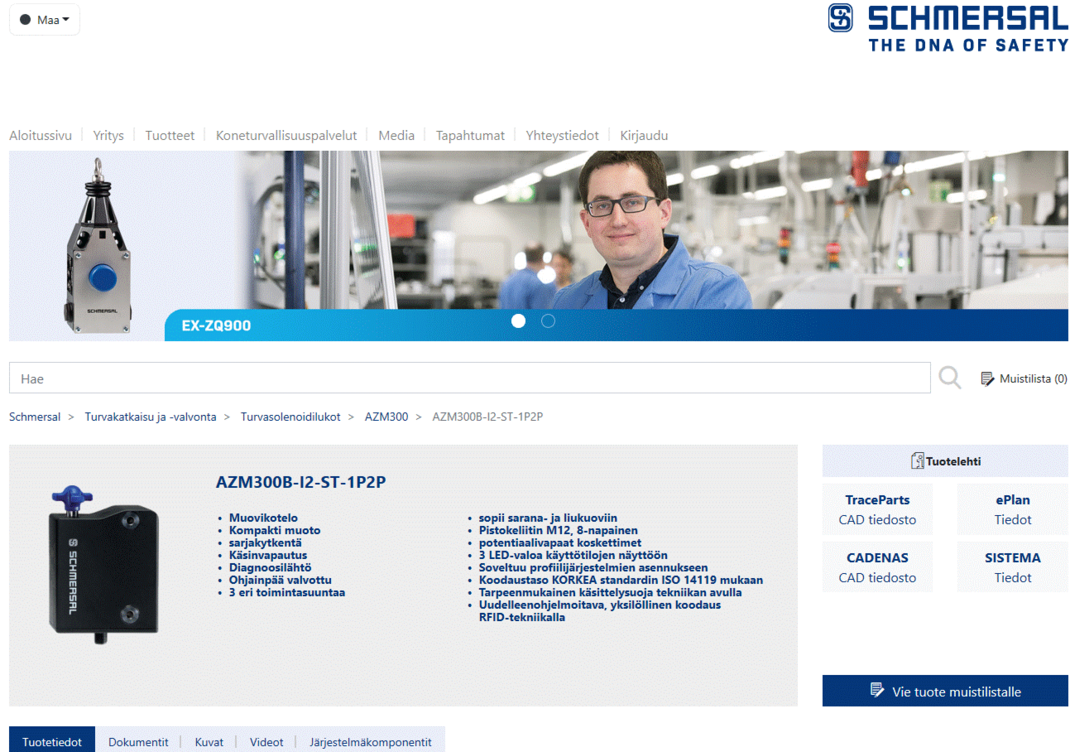The width and height of the screenshot is (1070, 752).
Task: Click the magnifier search icon
Action: coord(949,377)
